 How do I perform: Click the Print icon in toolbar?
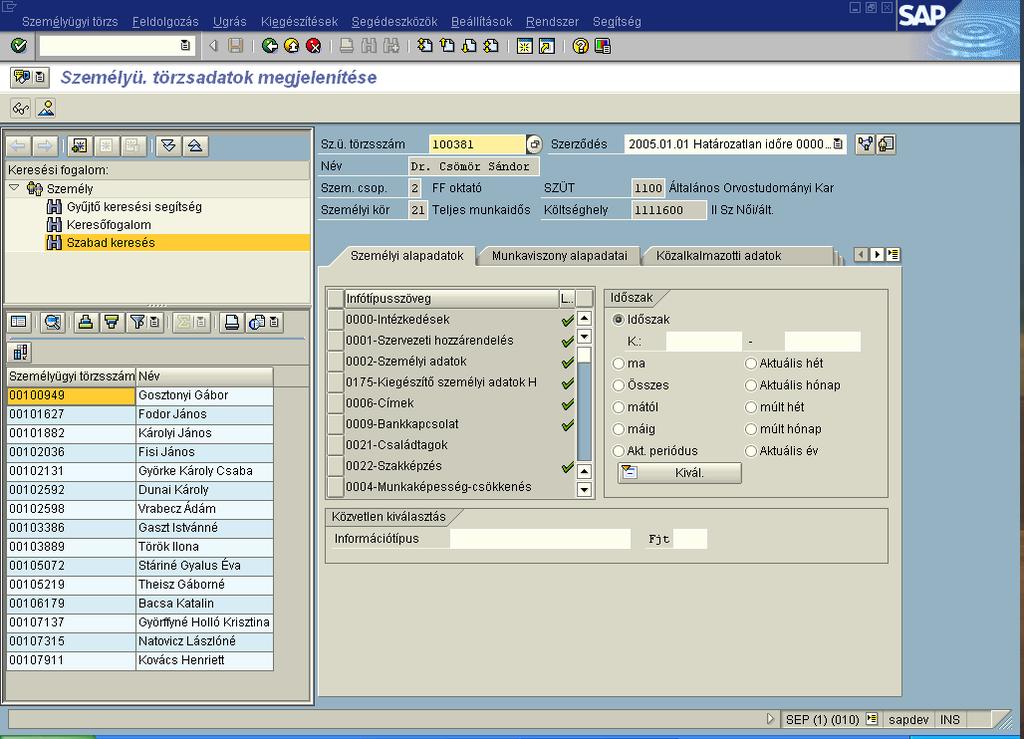pos(347,46)
